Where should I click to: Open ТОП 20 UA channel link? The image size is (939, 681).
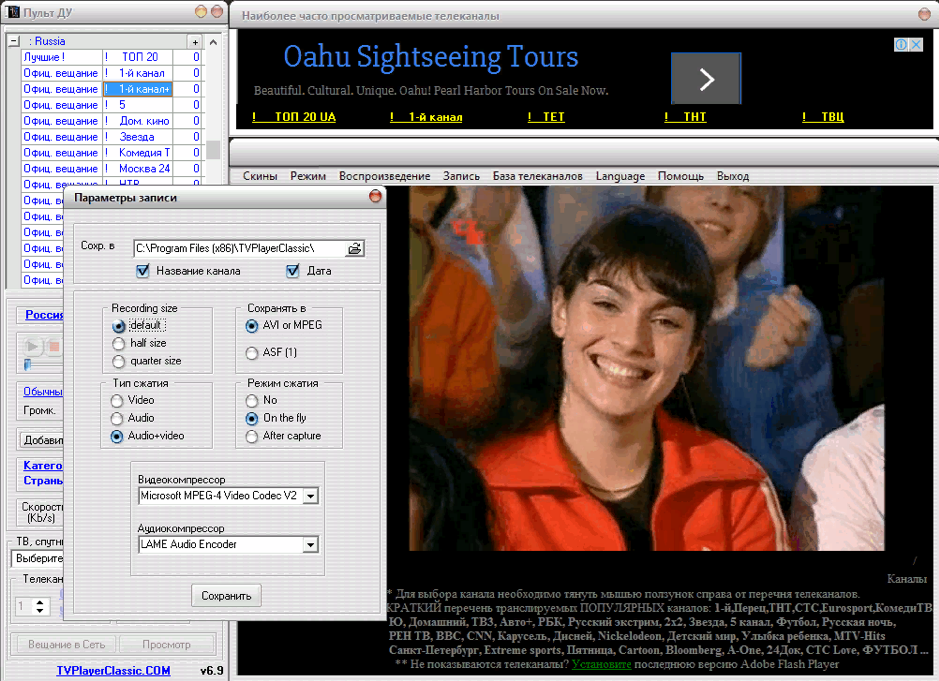point(294,117)
